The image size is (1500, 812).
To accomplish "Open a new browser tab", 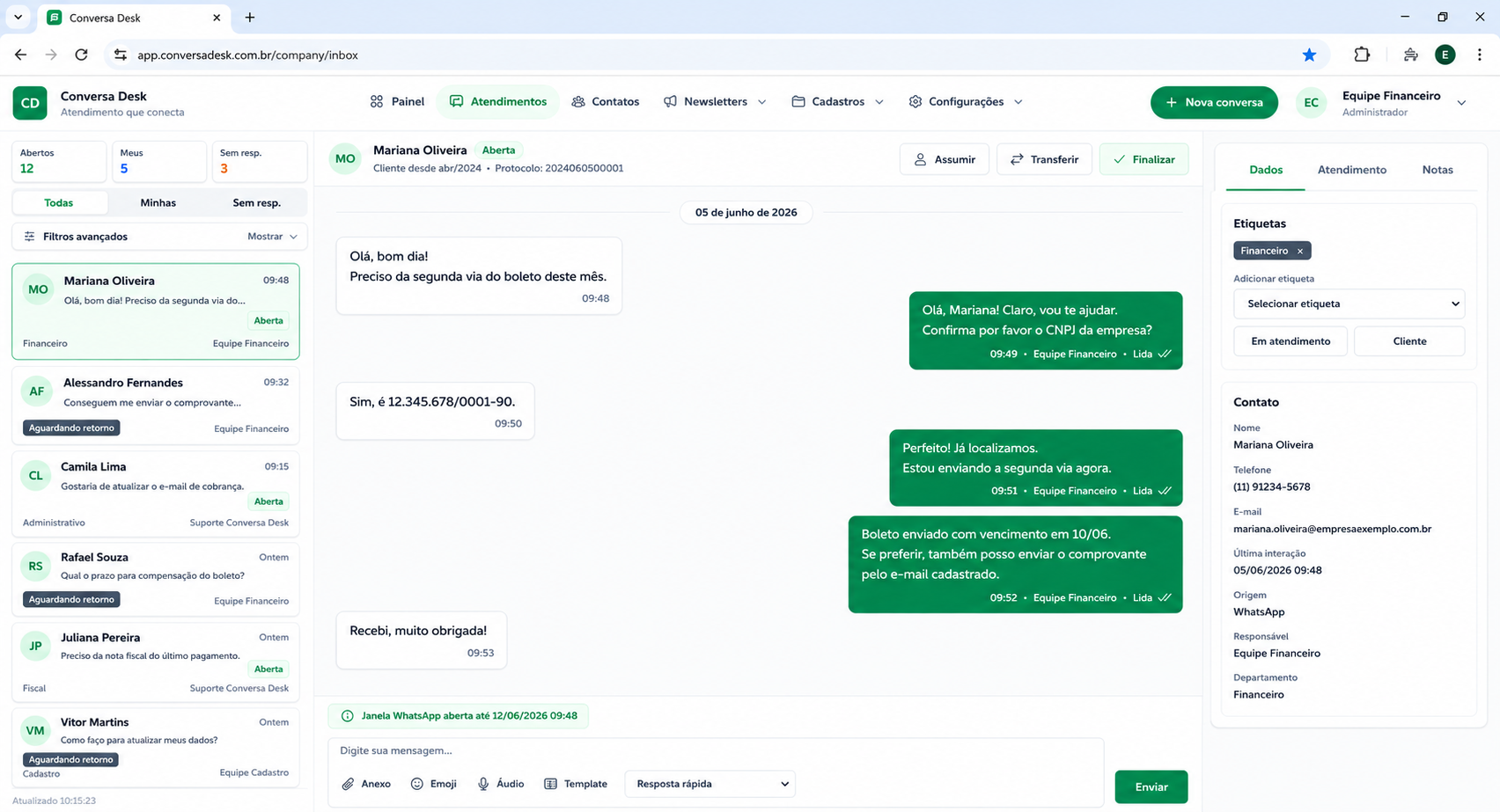I will [x=250, y=18].
